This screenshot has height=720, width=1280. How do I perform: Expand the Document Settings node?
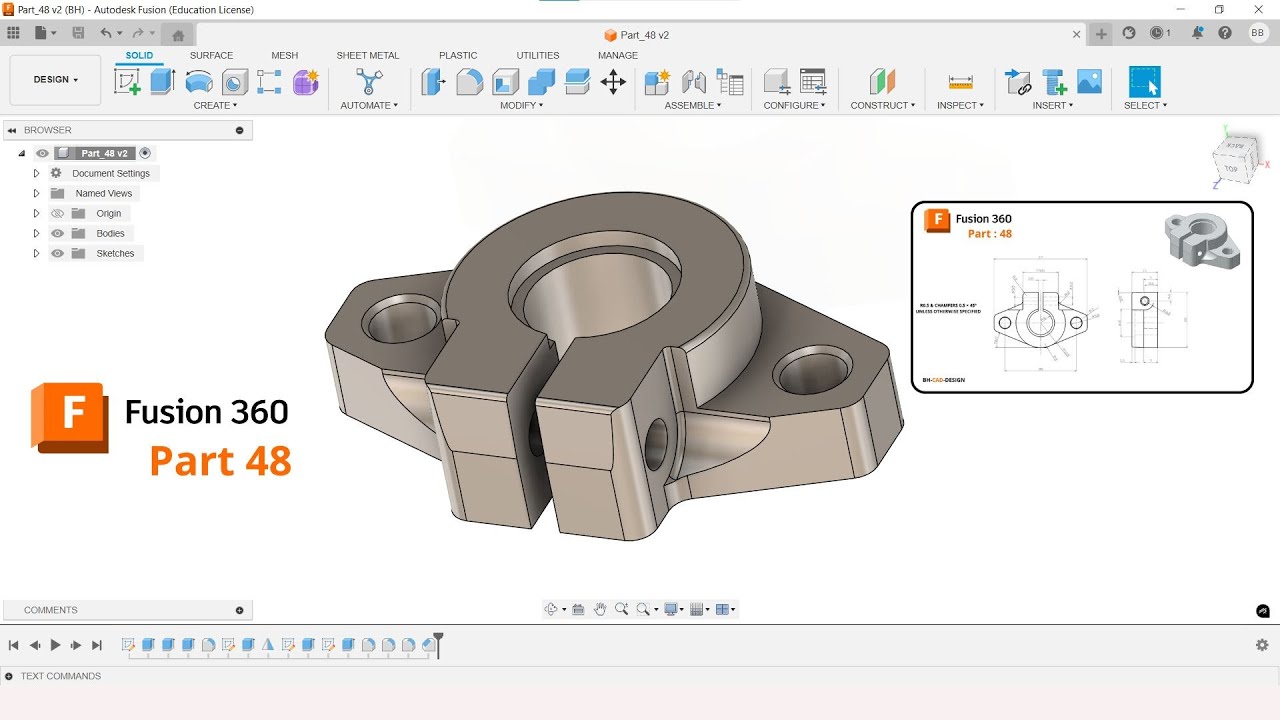coord(36,173)
